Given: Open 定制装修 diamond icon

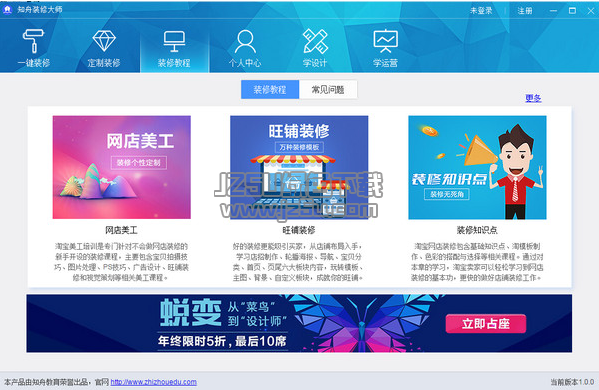Looking at the screenshot, I should click(x=104, y=41).
